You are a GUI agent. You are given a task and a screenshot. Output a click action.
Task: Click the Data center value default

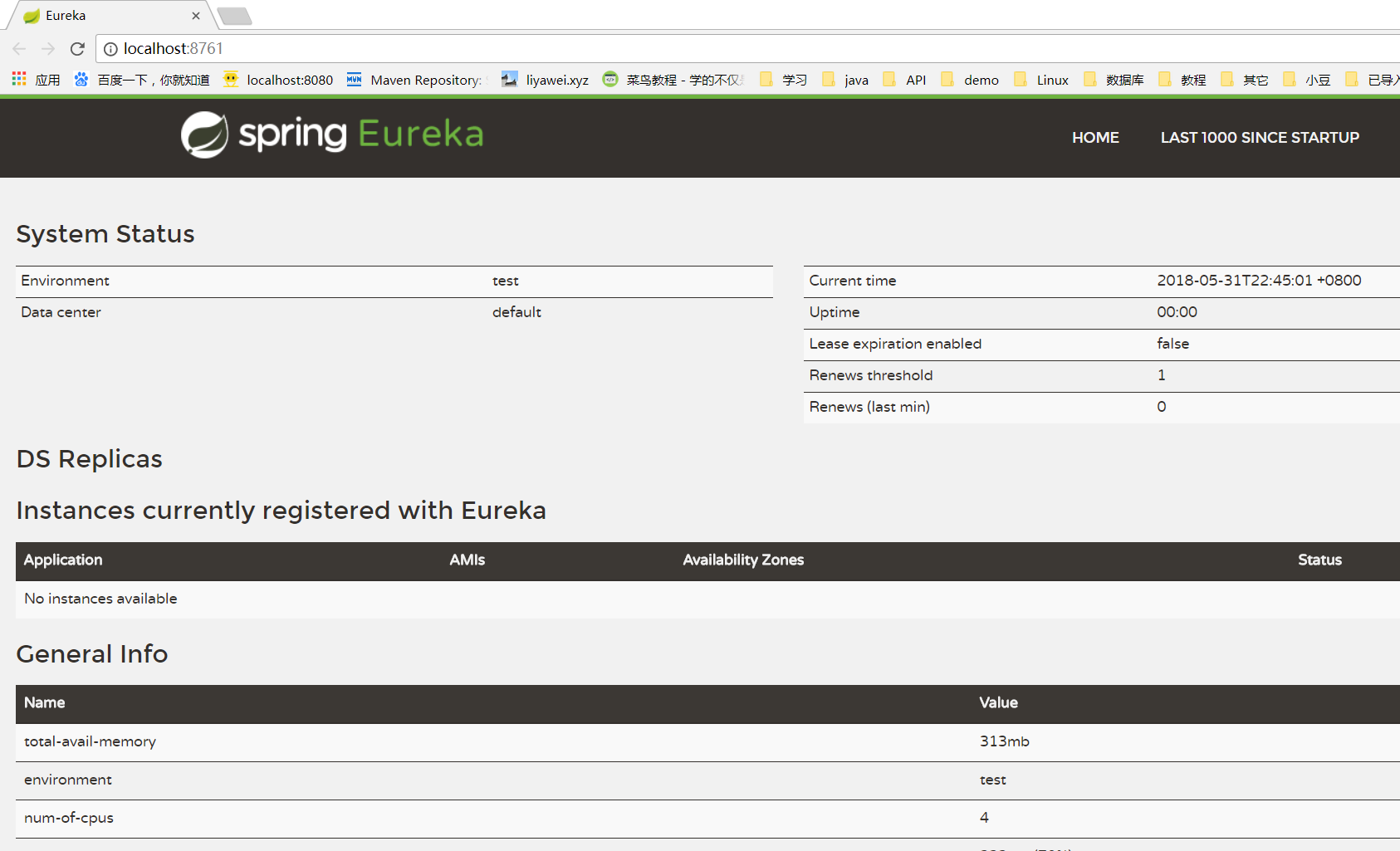point(516,312)
